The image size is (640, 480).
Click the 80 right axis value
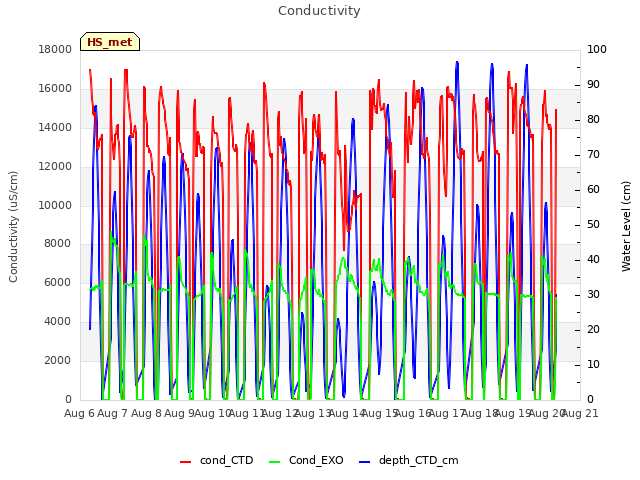pyautogui.click(x=593, y=120)
